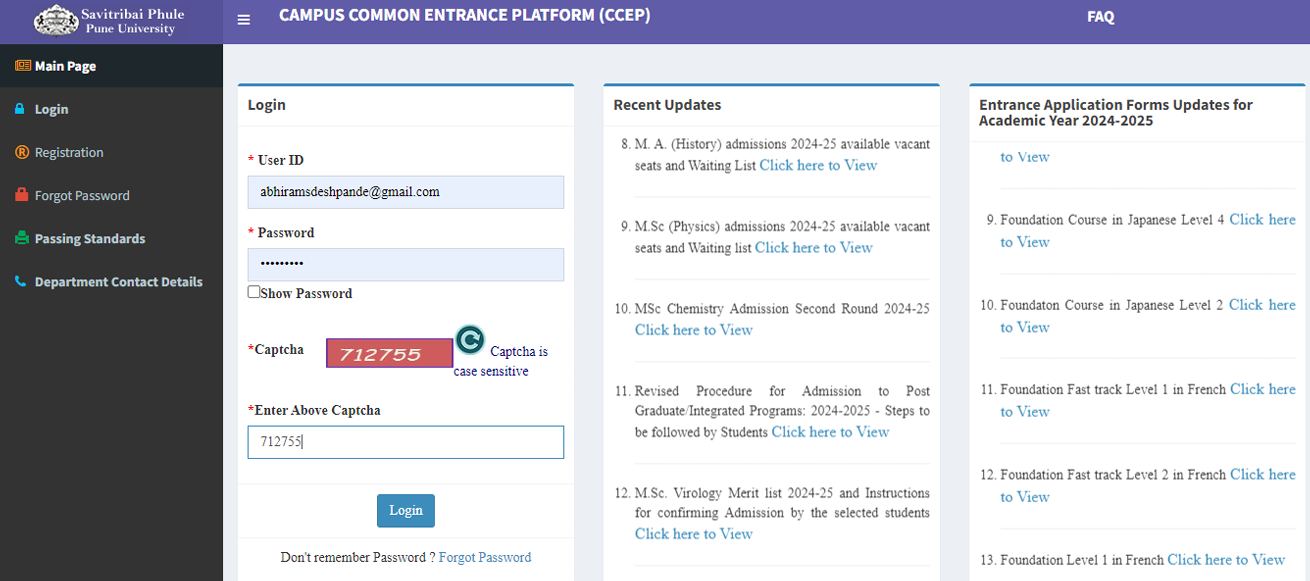
Task: Click the padlock icon beside Login
Action: [20, 109]
